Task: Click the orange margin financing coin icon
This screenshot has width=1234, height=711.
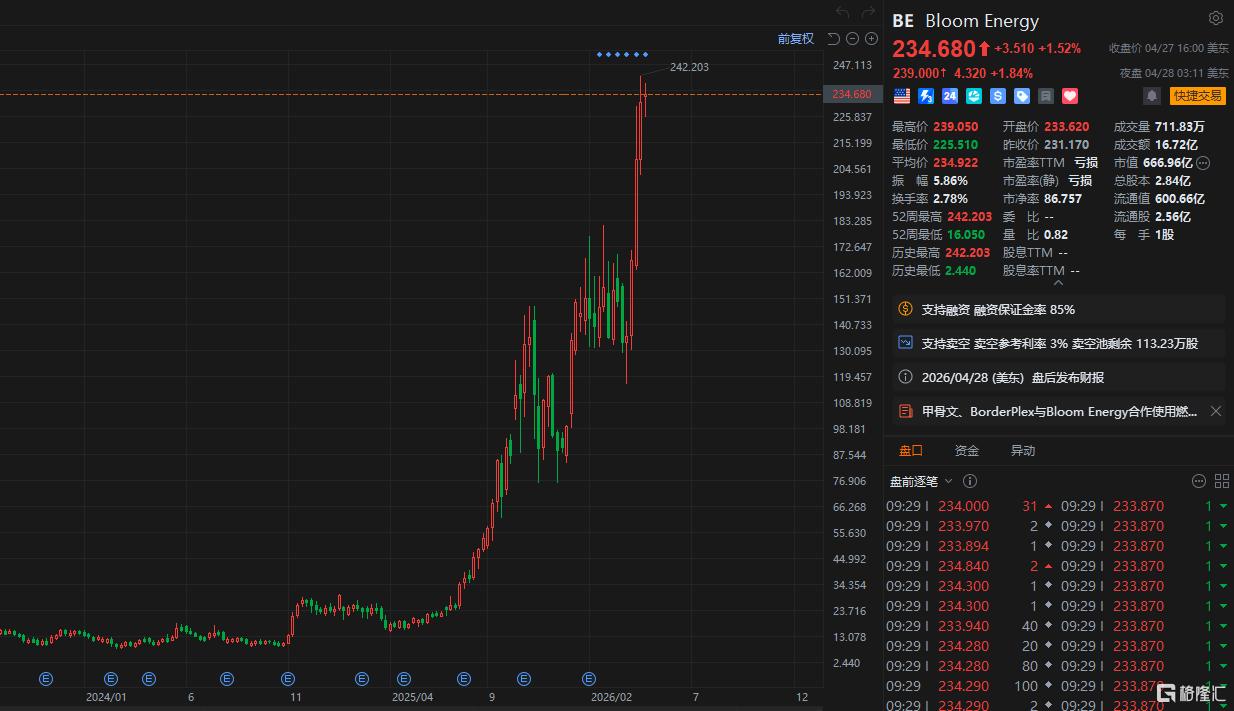Action: [906, 309]
